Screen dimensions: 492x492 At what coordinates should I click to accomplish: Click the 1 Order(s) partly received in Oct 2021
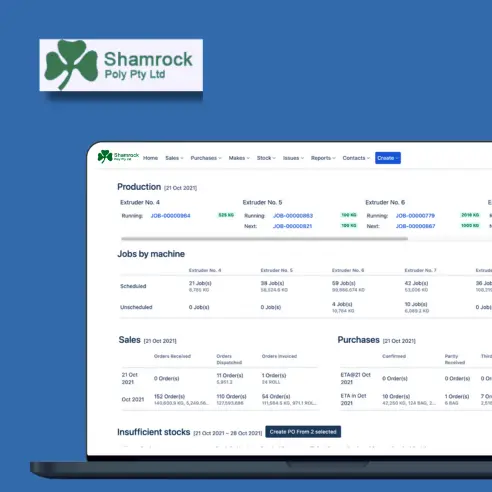pyautogui.click(x=457, y=396)
